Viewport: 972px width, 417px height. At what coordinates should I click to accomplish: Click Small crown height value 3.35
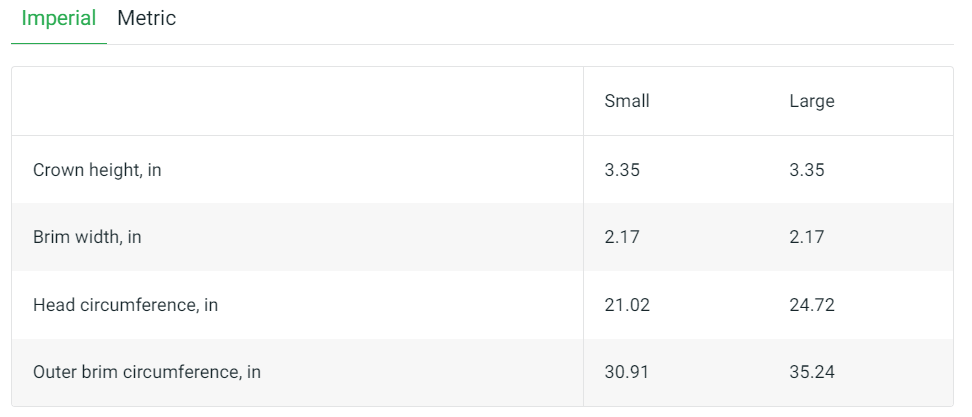[622, 170]
